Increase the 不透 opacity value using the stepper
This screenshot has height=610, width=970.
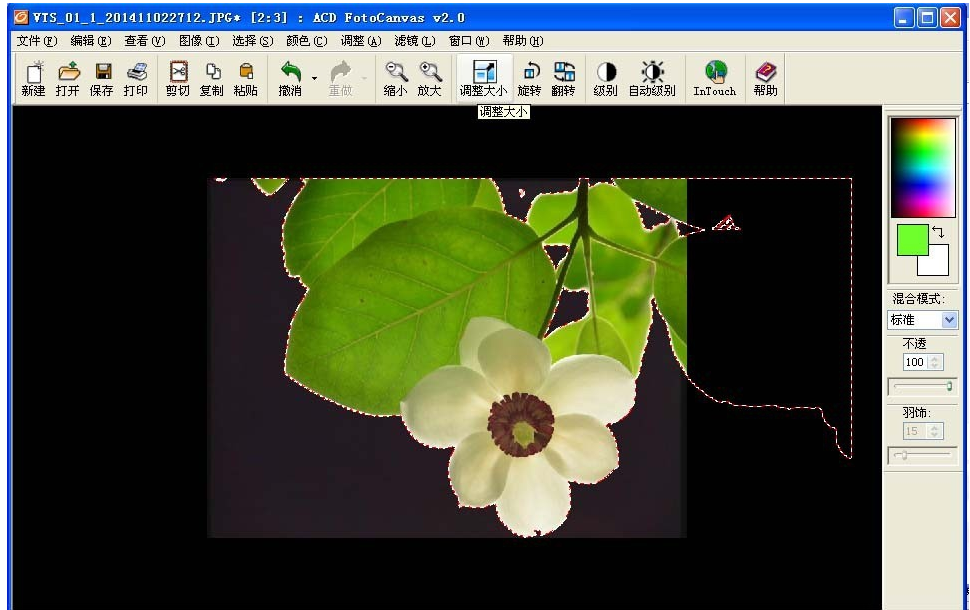(x=935, y=358)
